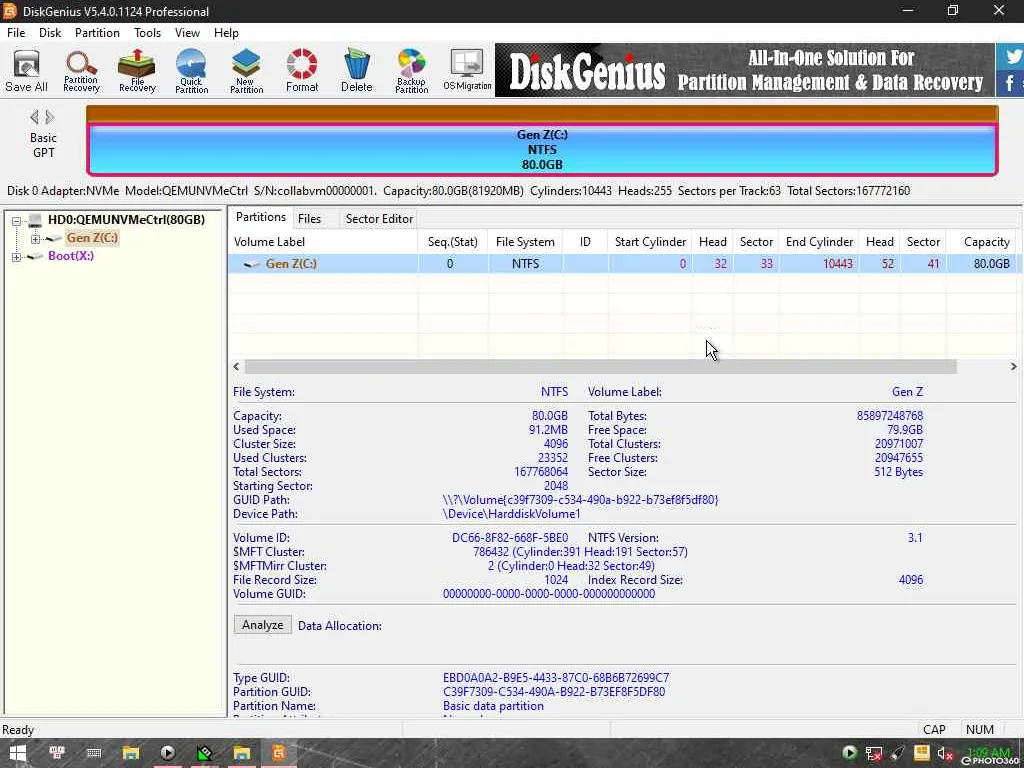Open the Partition menu
This screenshot has height=768, width=1024.
coord(97,33)
